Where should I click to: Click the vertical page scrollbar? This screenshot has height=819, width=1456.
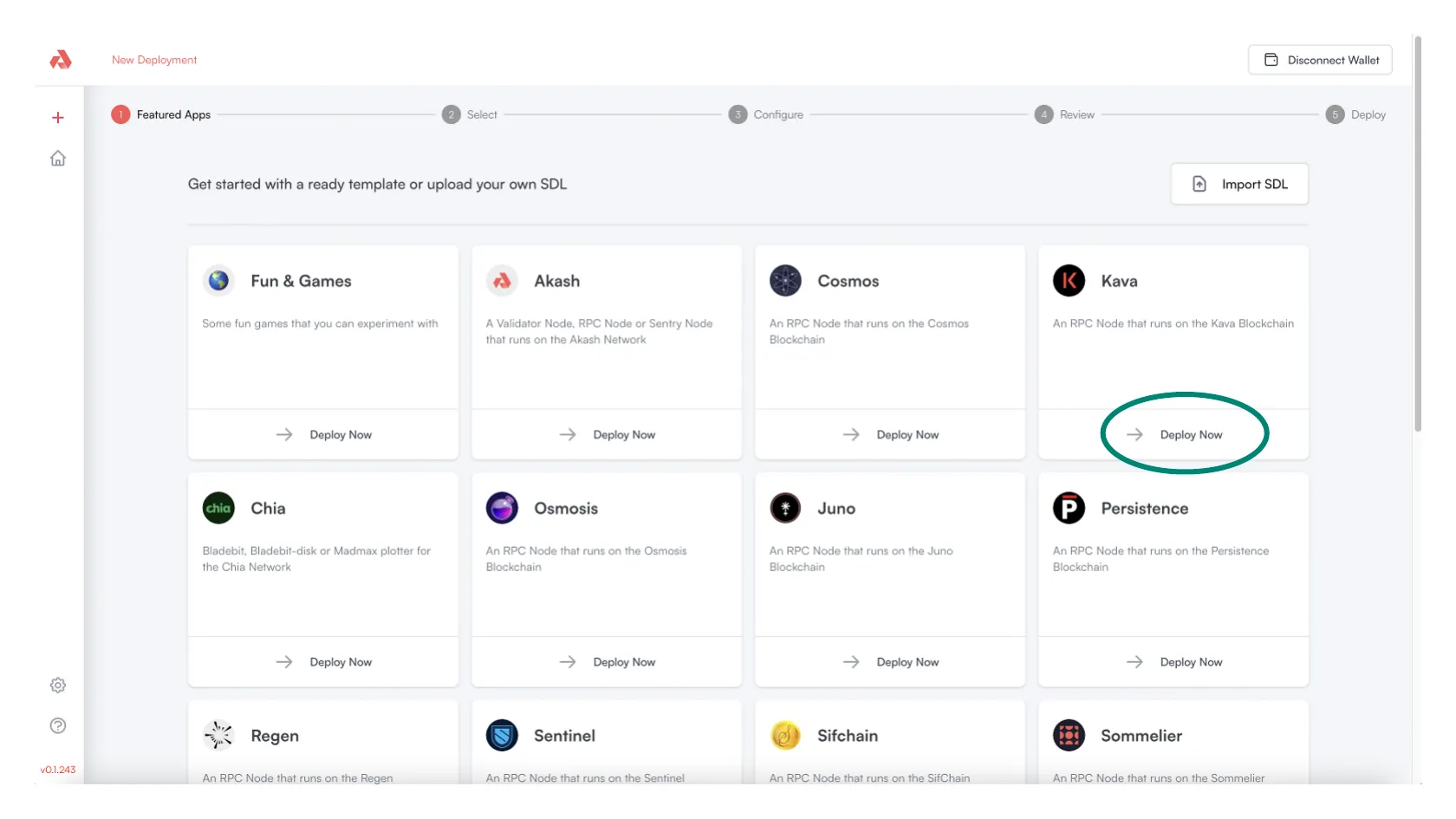[x=1417, y=234]
